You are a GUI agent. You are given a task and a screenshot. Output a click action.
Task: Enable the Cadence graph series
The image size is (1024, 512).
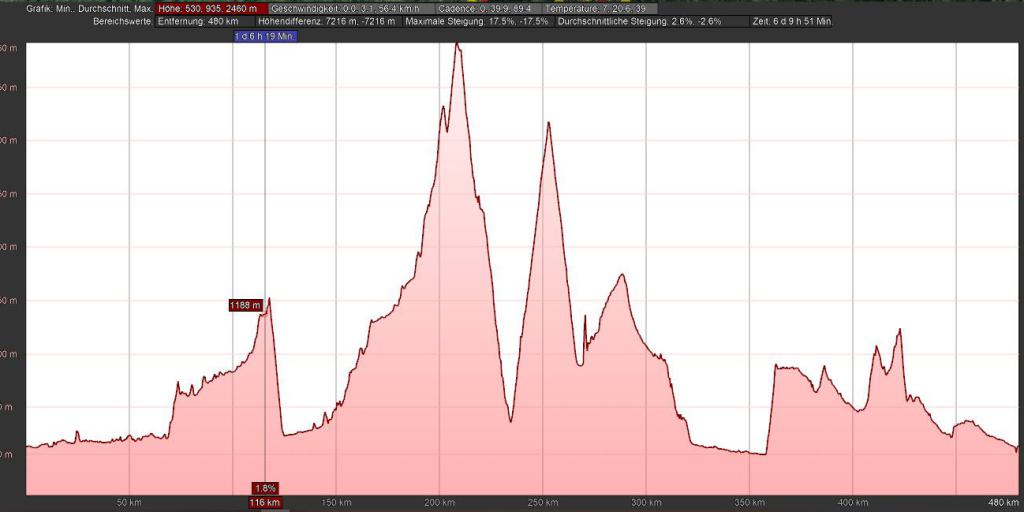coord(484,8)
